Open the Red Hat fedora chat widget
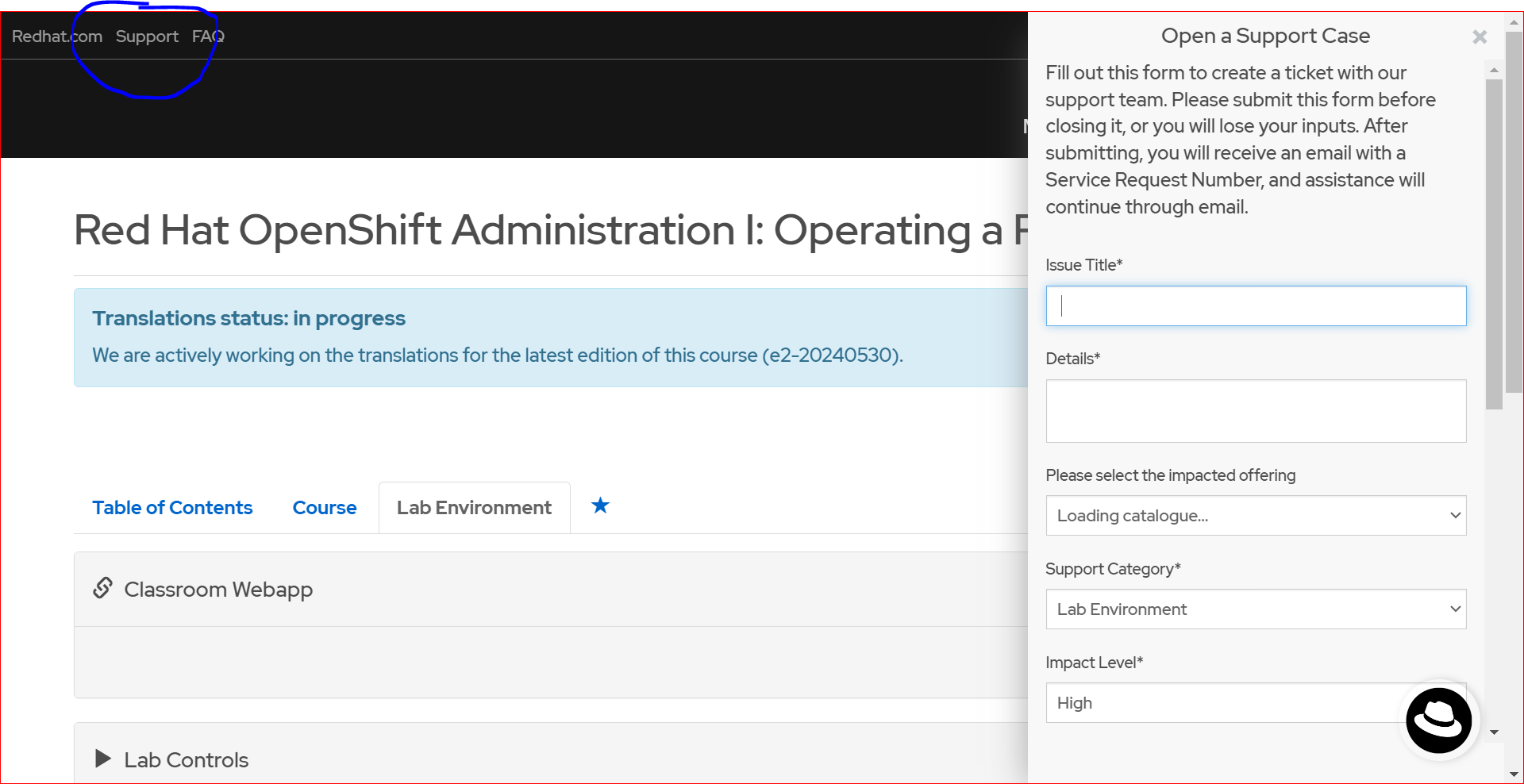This screenshot has width=1524, height=784. click(1439, 721)
